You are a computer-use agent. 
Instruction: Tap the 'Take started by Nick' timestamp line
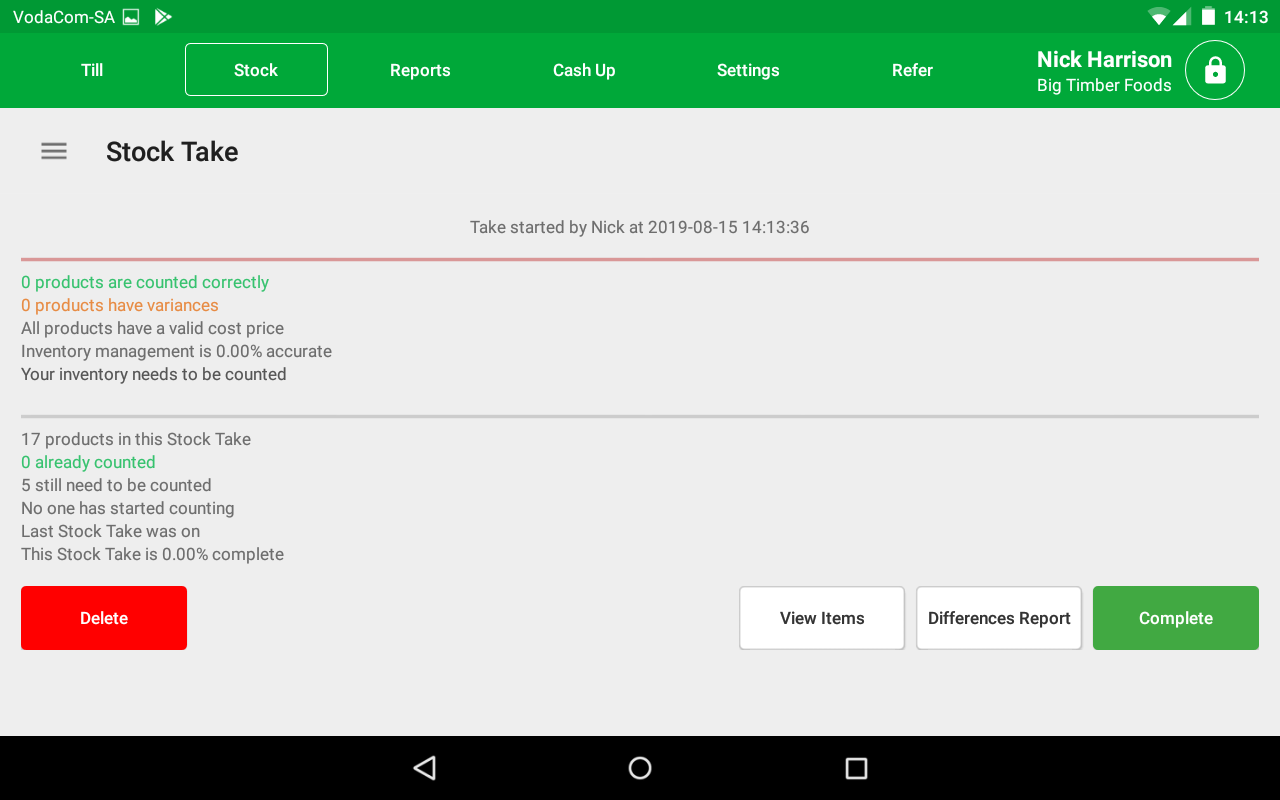(x=640, y=227)
